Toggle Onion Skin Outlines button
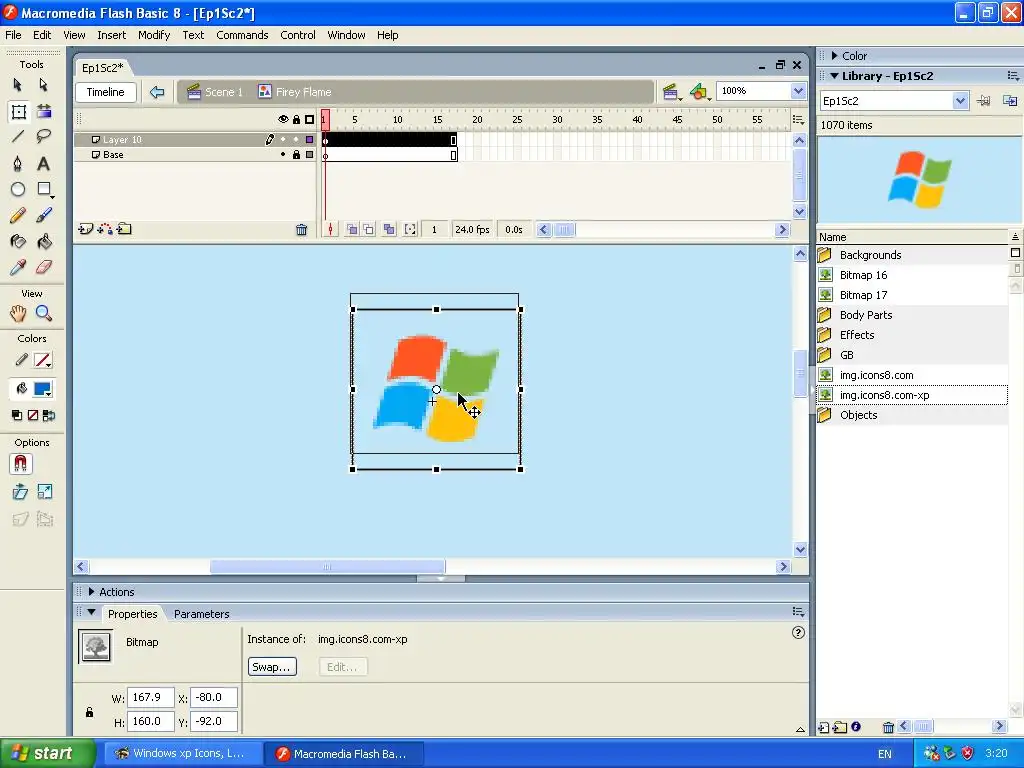Viewport: 1024px width, 768px height. (369, 229)
